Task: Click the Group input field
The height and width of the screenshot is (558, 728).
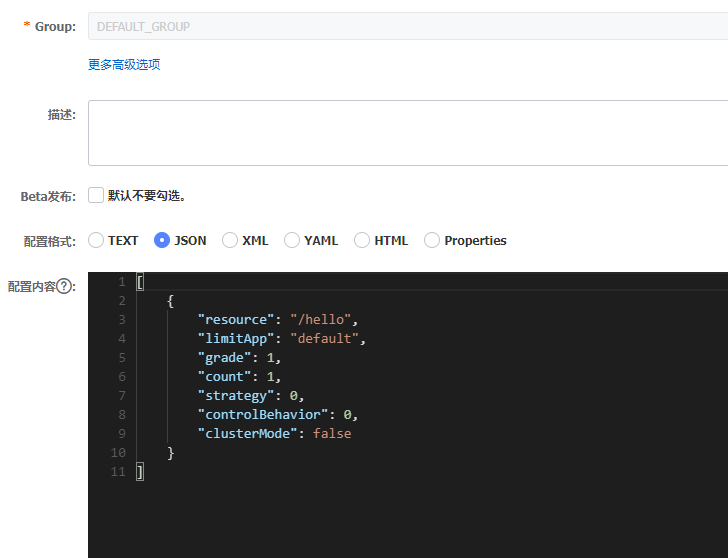Action: pos(408,26)
